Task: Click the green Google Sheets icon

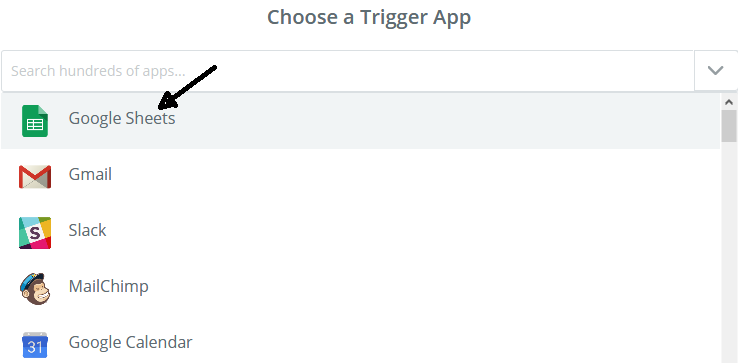Action: point(35,121)
